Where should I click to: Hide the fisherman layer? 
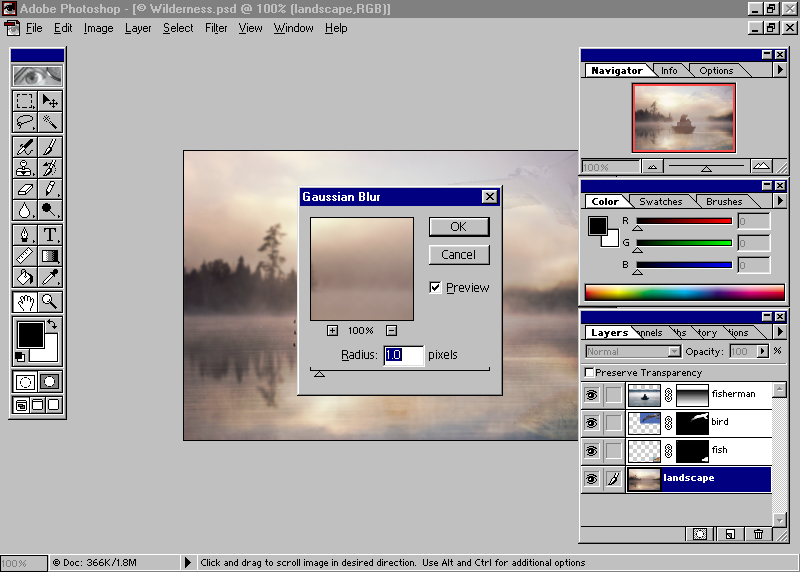591,395
